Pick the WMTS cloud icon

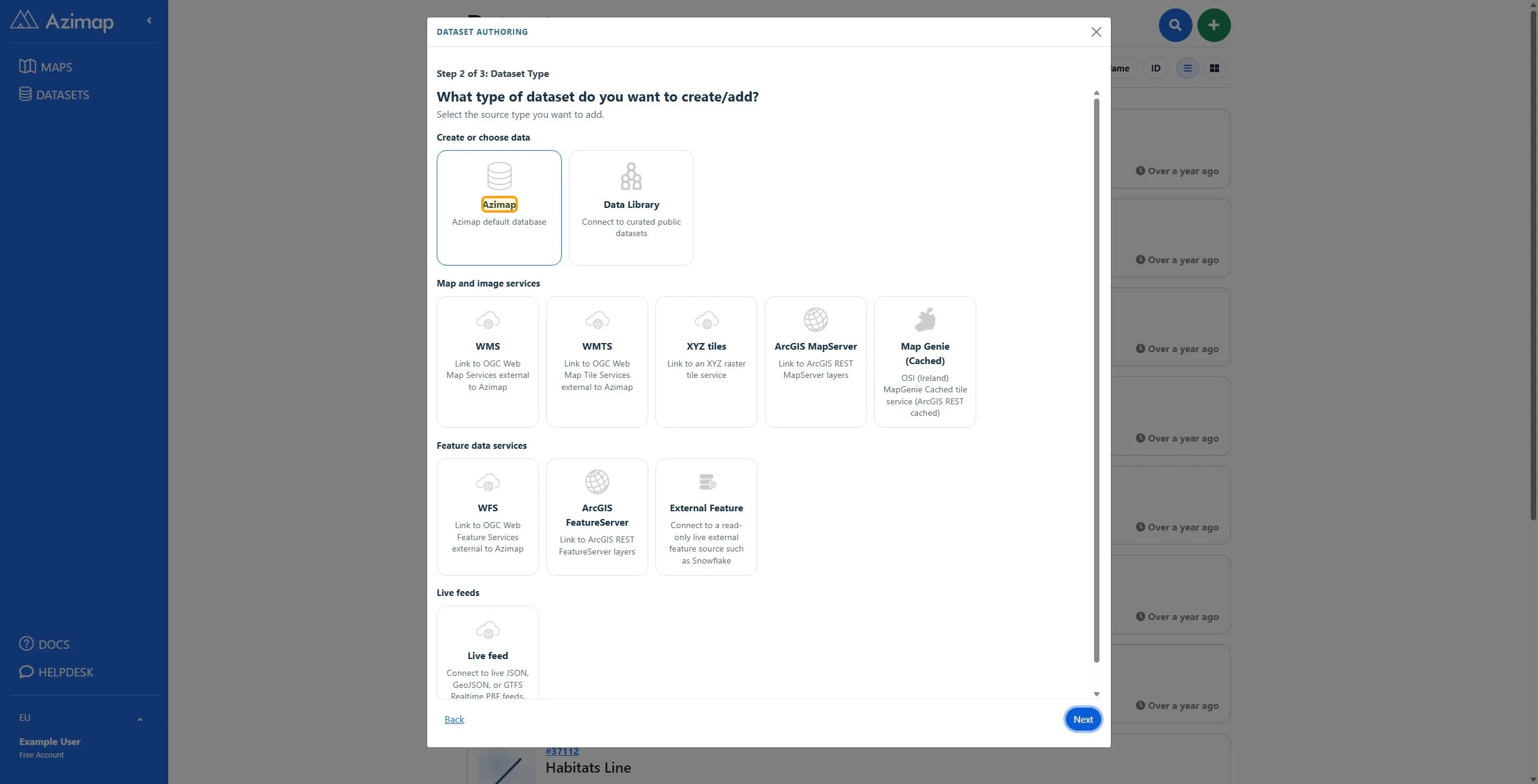coord(597,320)
